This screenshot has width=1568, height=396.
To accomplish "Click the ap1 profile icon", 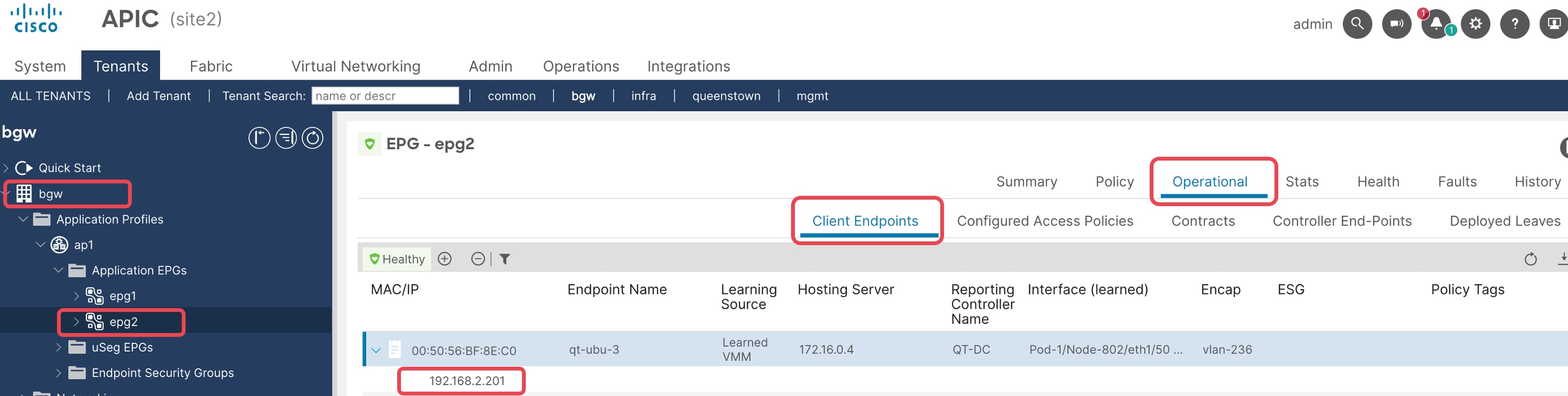I will point(59,245).
